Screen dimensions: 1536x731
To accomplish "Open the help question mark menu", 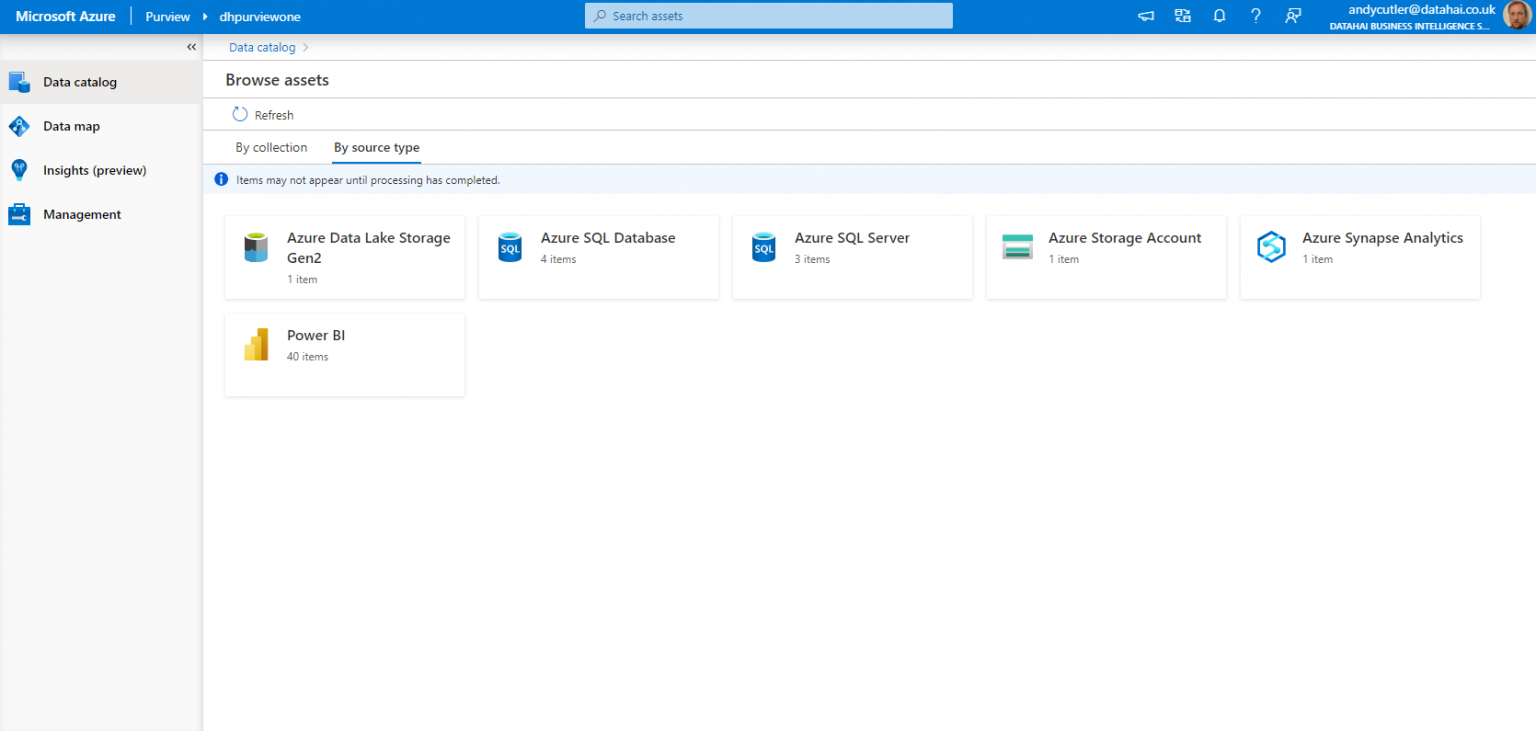I will [x=1256, y=15].
